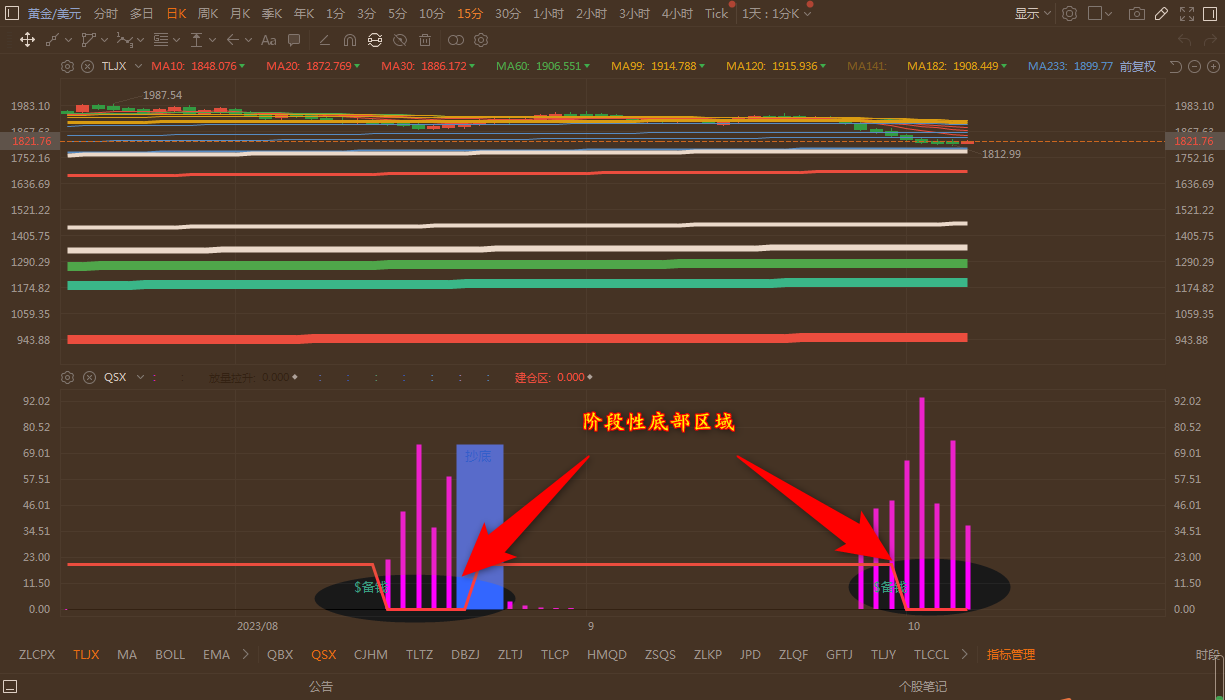Select the trend line drawing tool
This screenshot has height=700, width=1225.
(x=52, y=40)
